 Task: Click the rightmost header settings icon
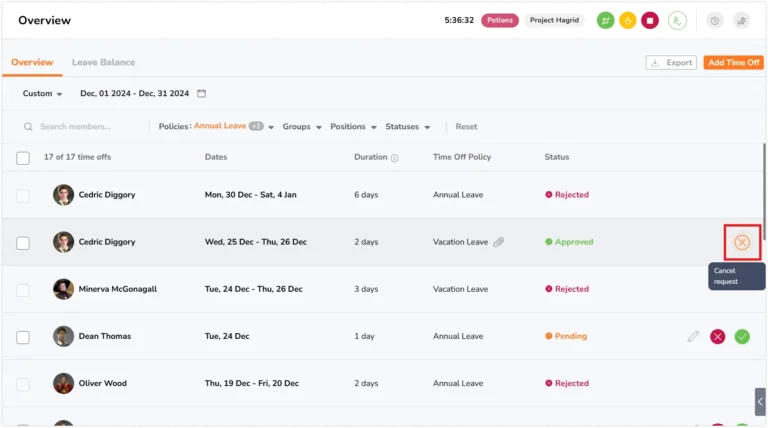point(742,21)
